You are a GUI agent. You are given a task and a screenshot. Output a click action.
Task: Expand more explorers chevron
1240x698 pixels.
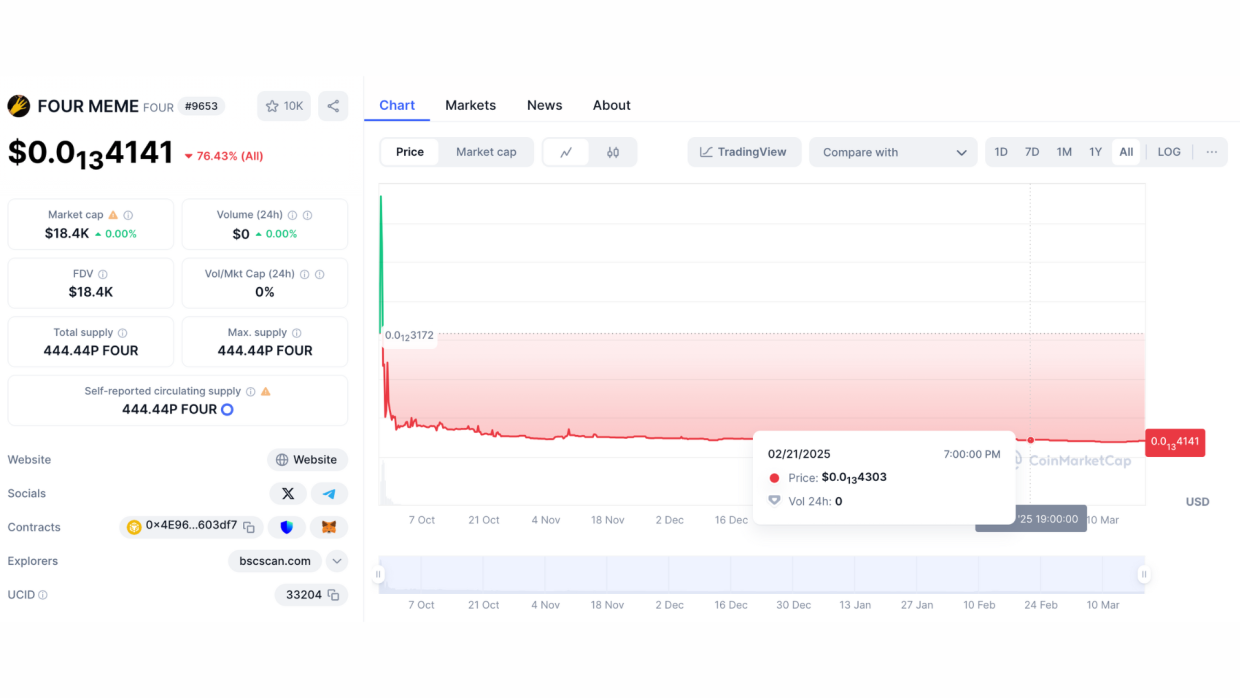337,561
